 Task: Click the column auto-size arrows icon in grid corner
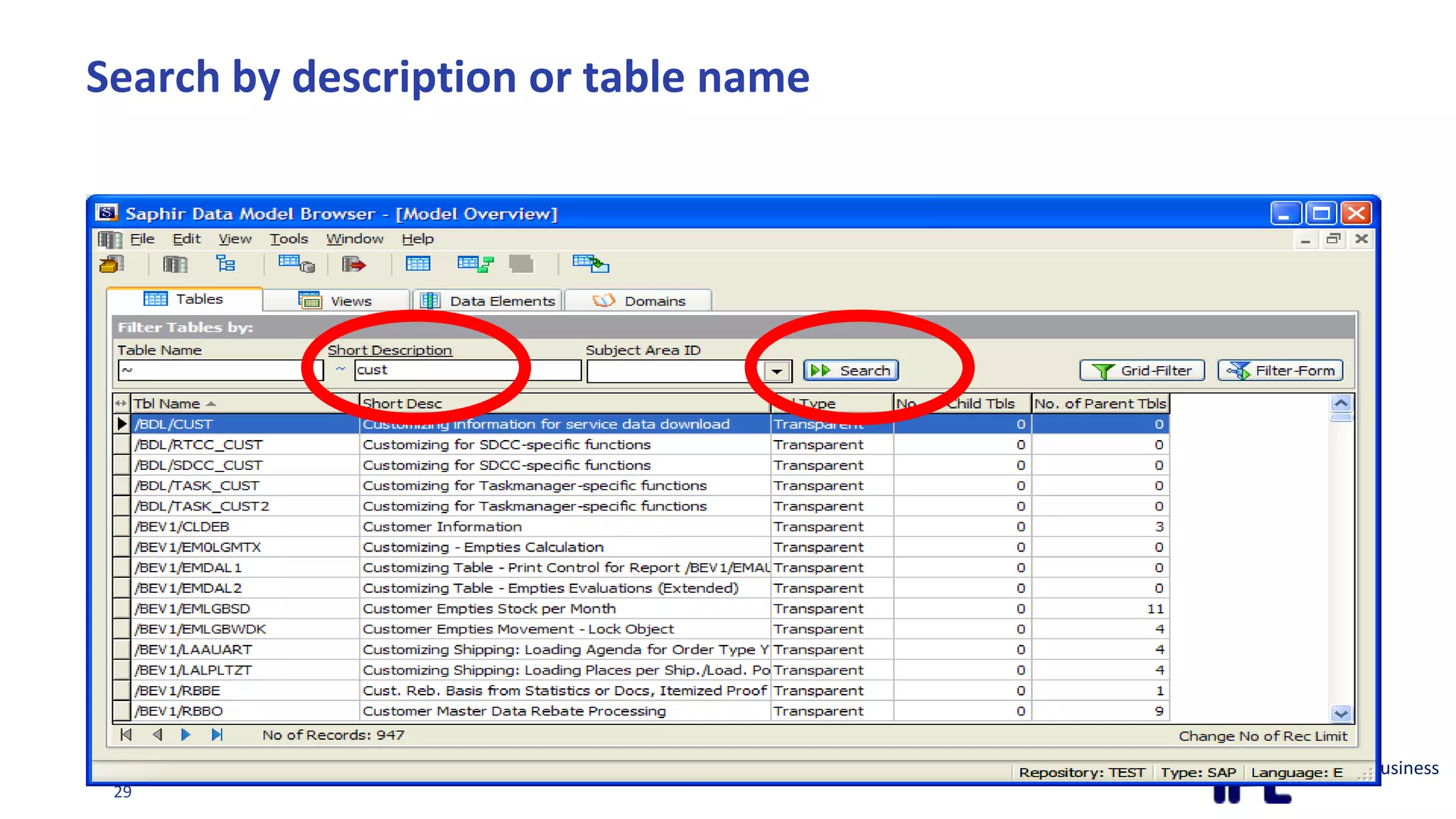pos(121,403)
